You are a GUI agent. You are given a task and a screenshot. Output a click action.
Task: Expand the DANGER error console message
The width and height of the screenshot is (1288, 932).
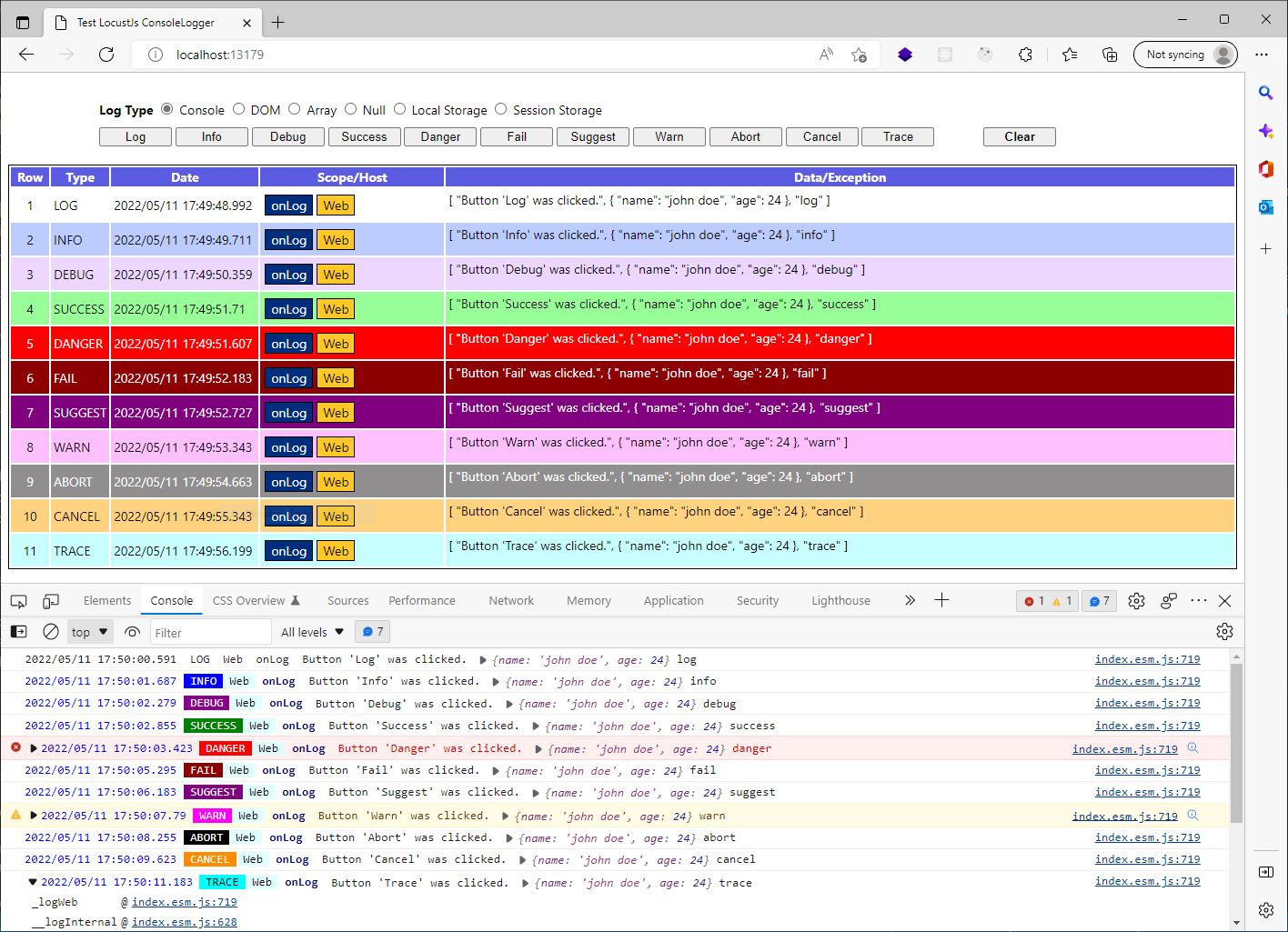pos(34,748)
